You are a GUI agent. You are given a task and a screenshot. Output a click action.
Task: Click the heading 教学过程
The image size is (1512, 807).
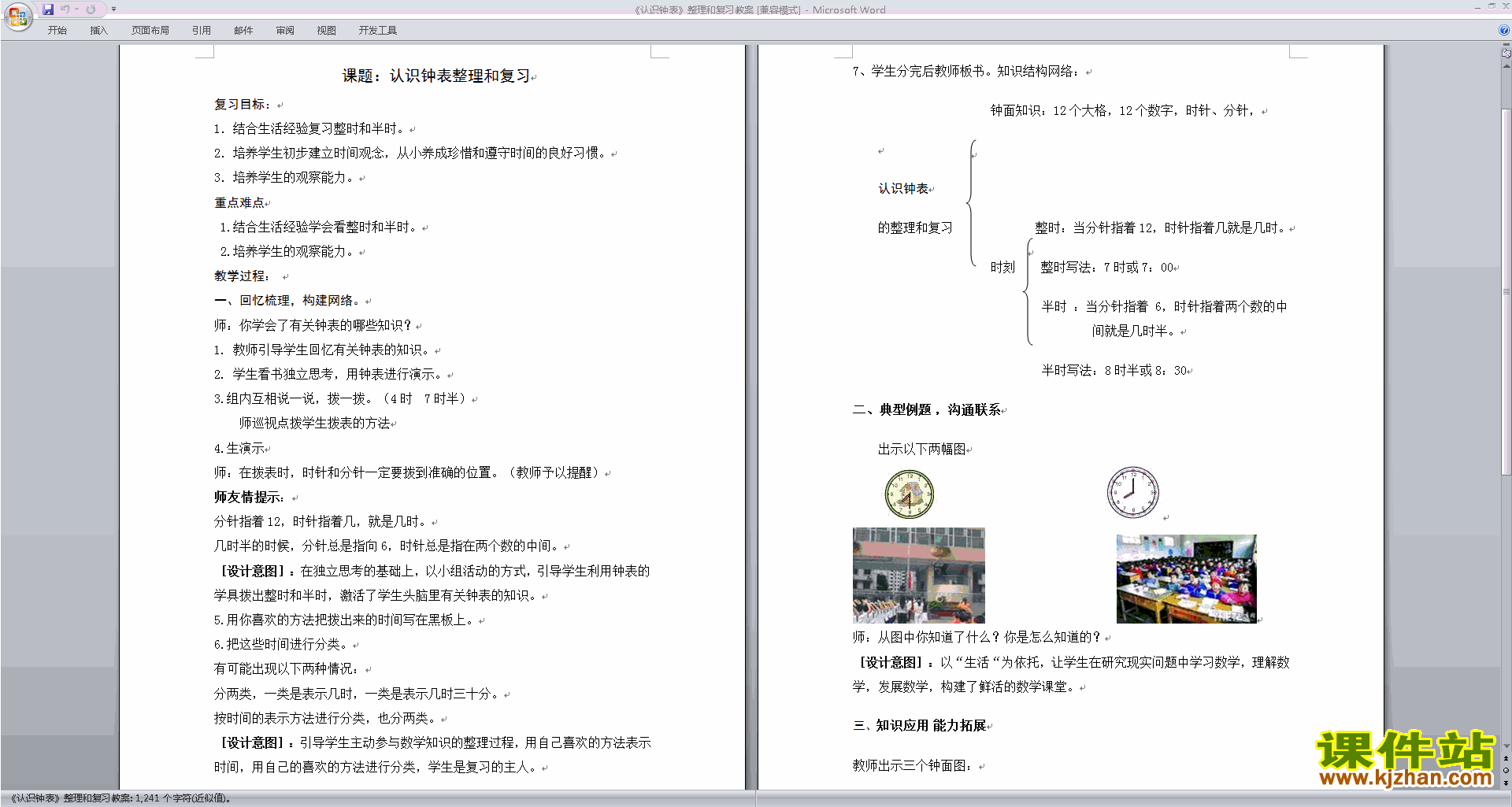(x=242, y=276)
